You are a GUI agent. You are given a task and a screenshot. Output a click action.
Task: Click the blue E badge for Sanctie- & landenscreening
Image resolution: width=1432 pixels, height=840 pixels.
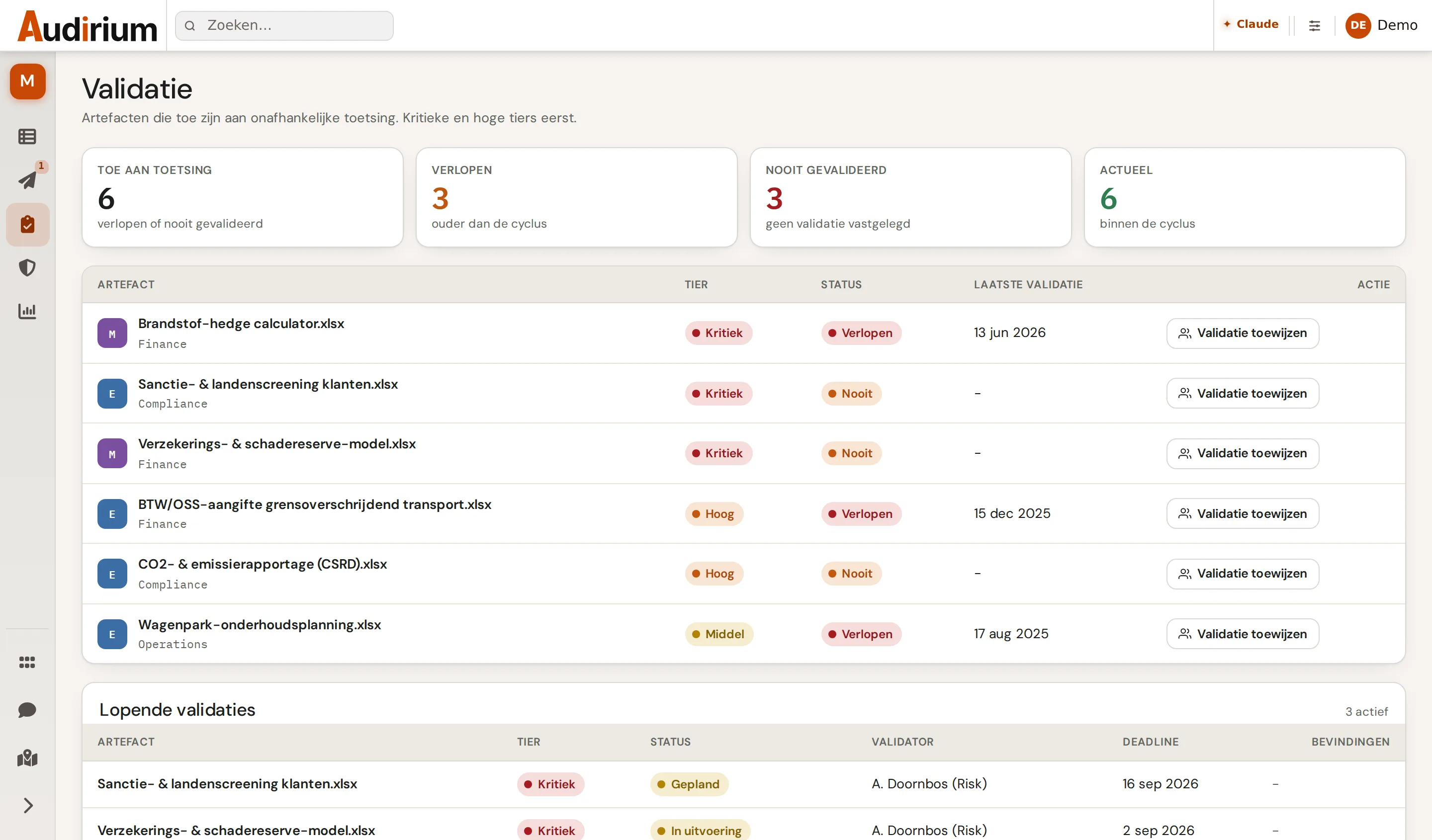pyautogui.click(x=112, y=393)
